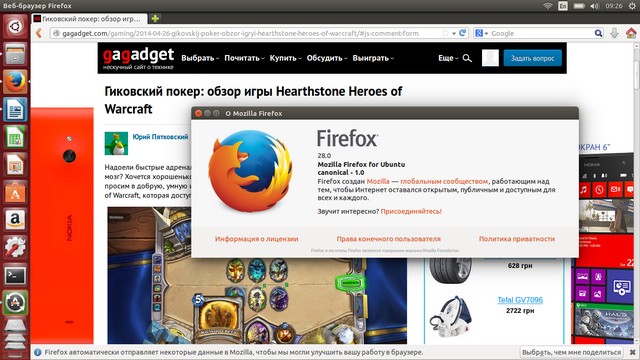640x360 pixels.
Task: Click Выбрать, чем мне поделиться button
Action: point(571,352)
